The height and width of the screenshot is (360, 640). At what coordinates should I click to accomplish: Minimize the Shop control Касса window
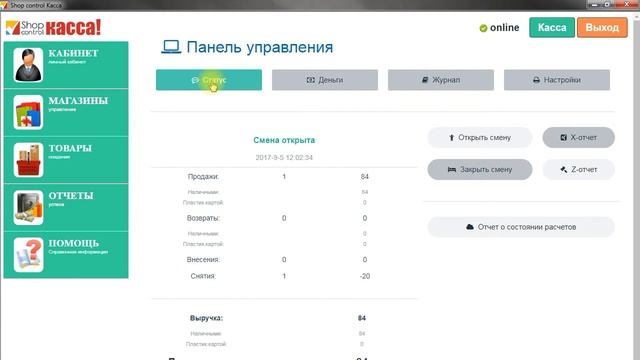click(x=594, y=4)
